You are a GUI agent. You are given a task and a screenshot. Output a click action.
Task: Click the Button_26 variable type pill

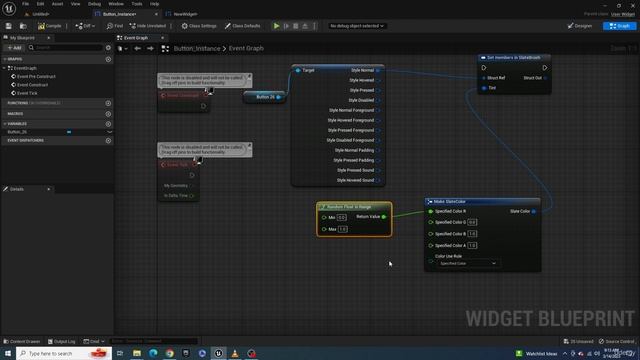[69, 132]
